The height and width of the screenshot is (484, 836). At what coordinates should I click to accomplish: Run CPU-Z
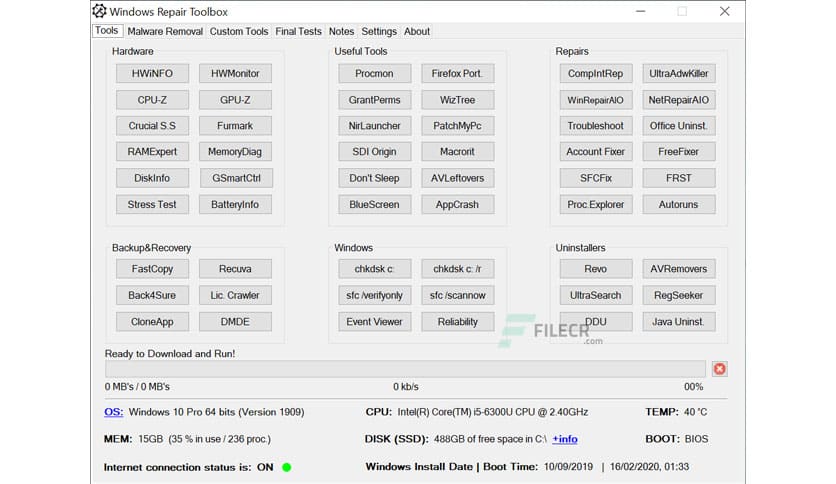click(x=152, y=100)
